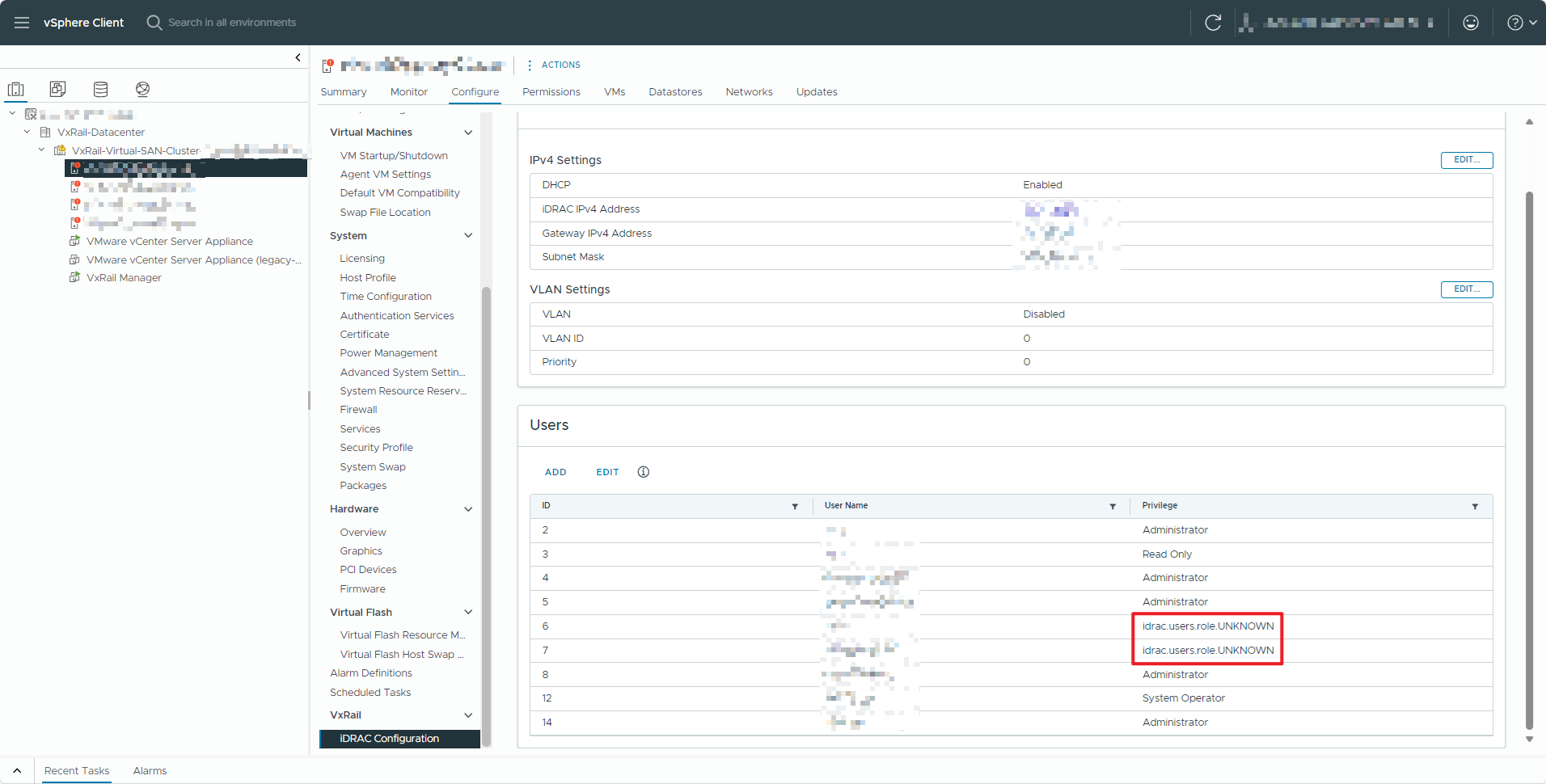The width and height of the screenshot is (1546, 784).
Task: Open the hamburger main menu
Action: coord(22,23)
